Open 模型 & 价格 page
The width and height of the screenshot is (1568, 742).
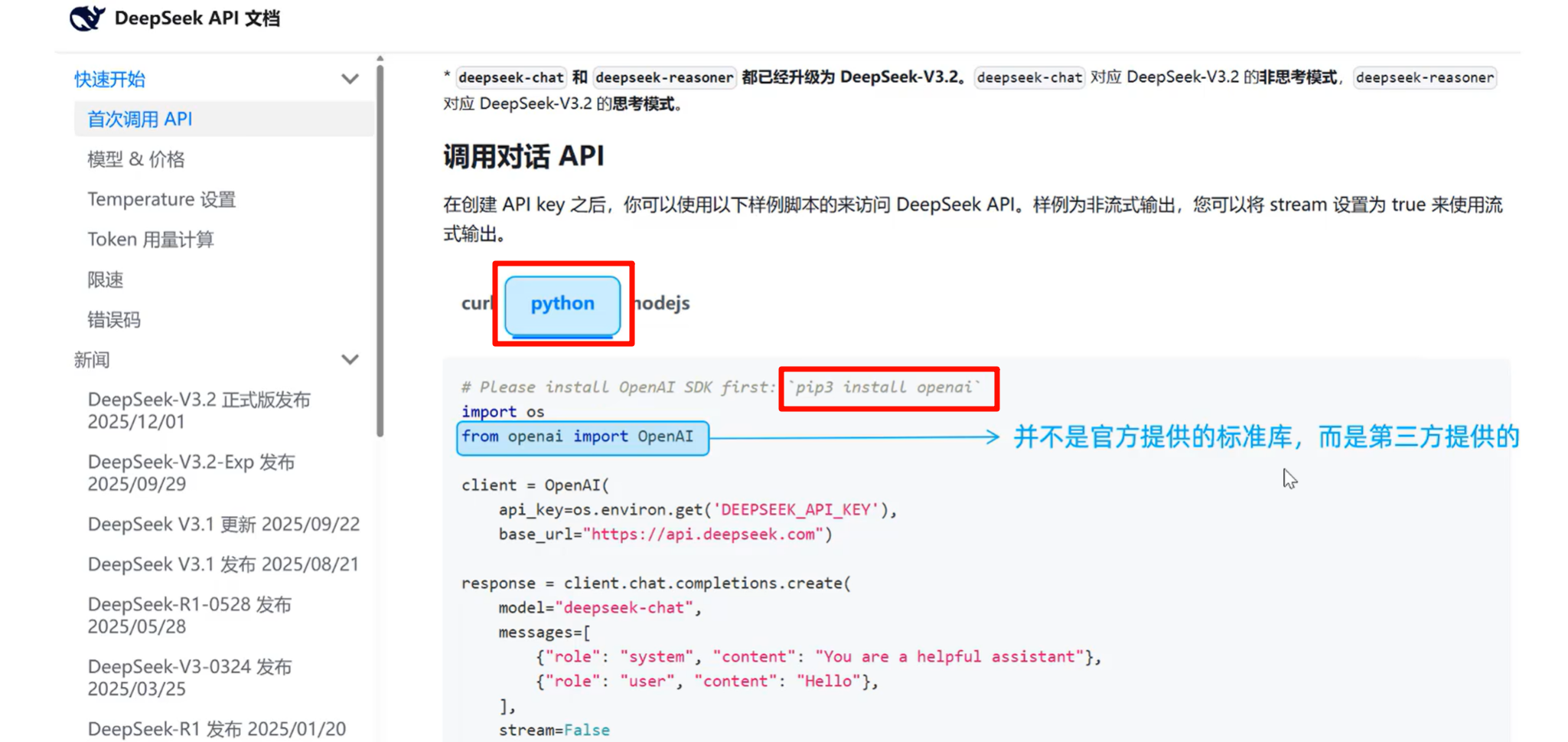tap(135, 159)
